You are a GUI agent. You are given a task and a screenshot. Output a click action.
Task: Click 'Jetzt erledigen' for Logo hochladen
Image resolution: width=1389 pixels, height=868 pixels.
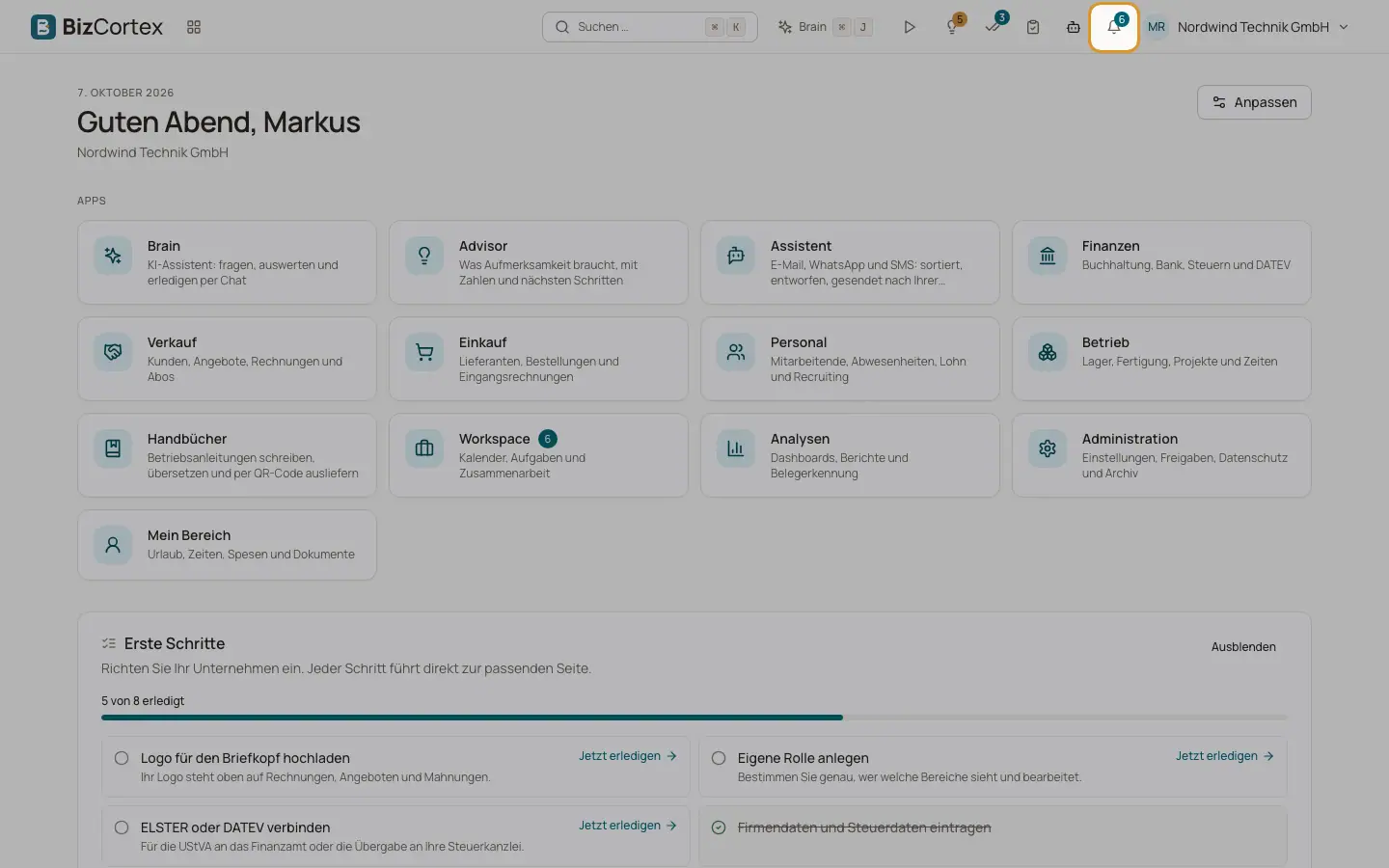(628, 756)
